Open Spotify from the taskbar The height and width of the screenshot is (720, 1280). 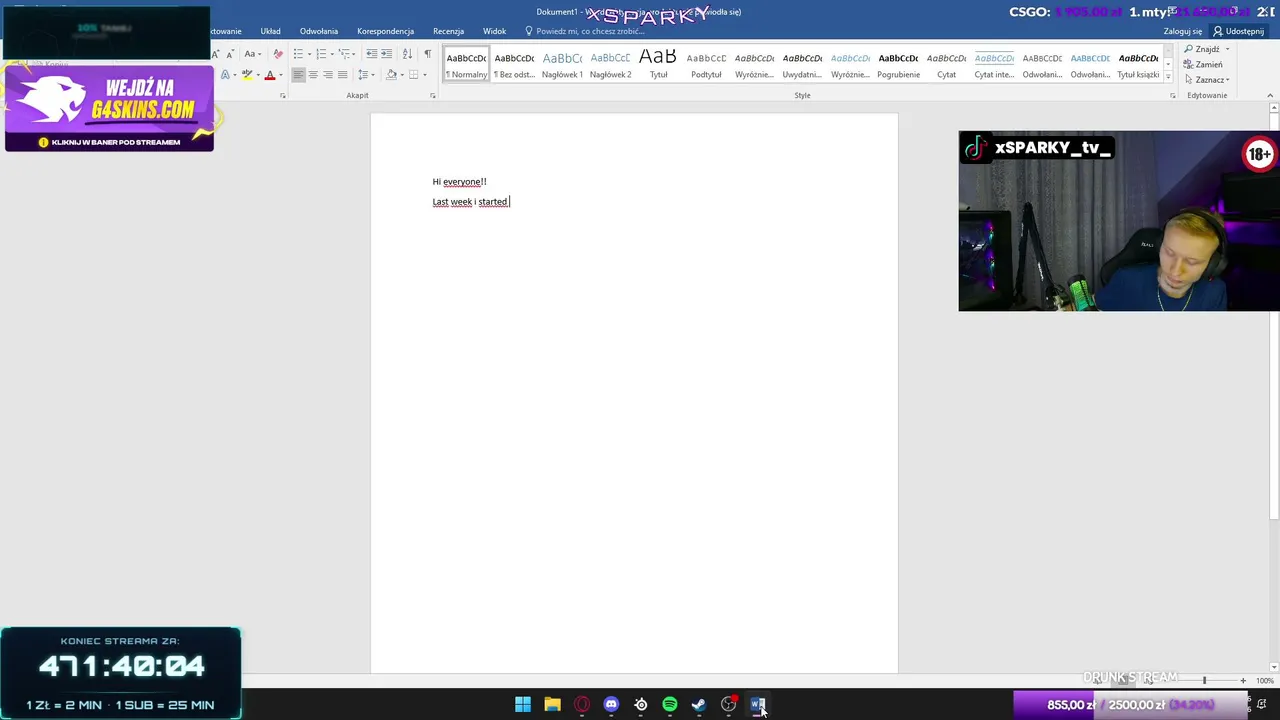point(670,705)
